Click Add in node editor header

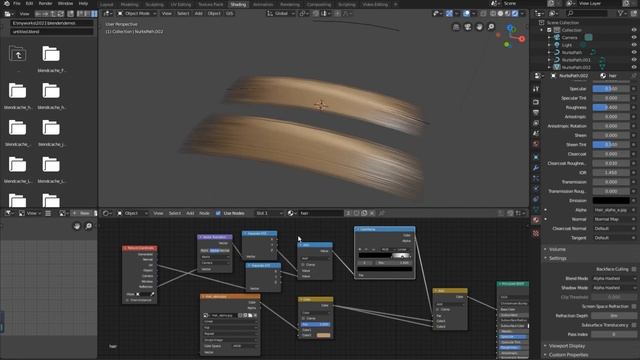[x=190, y=213]
